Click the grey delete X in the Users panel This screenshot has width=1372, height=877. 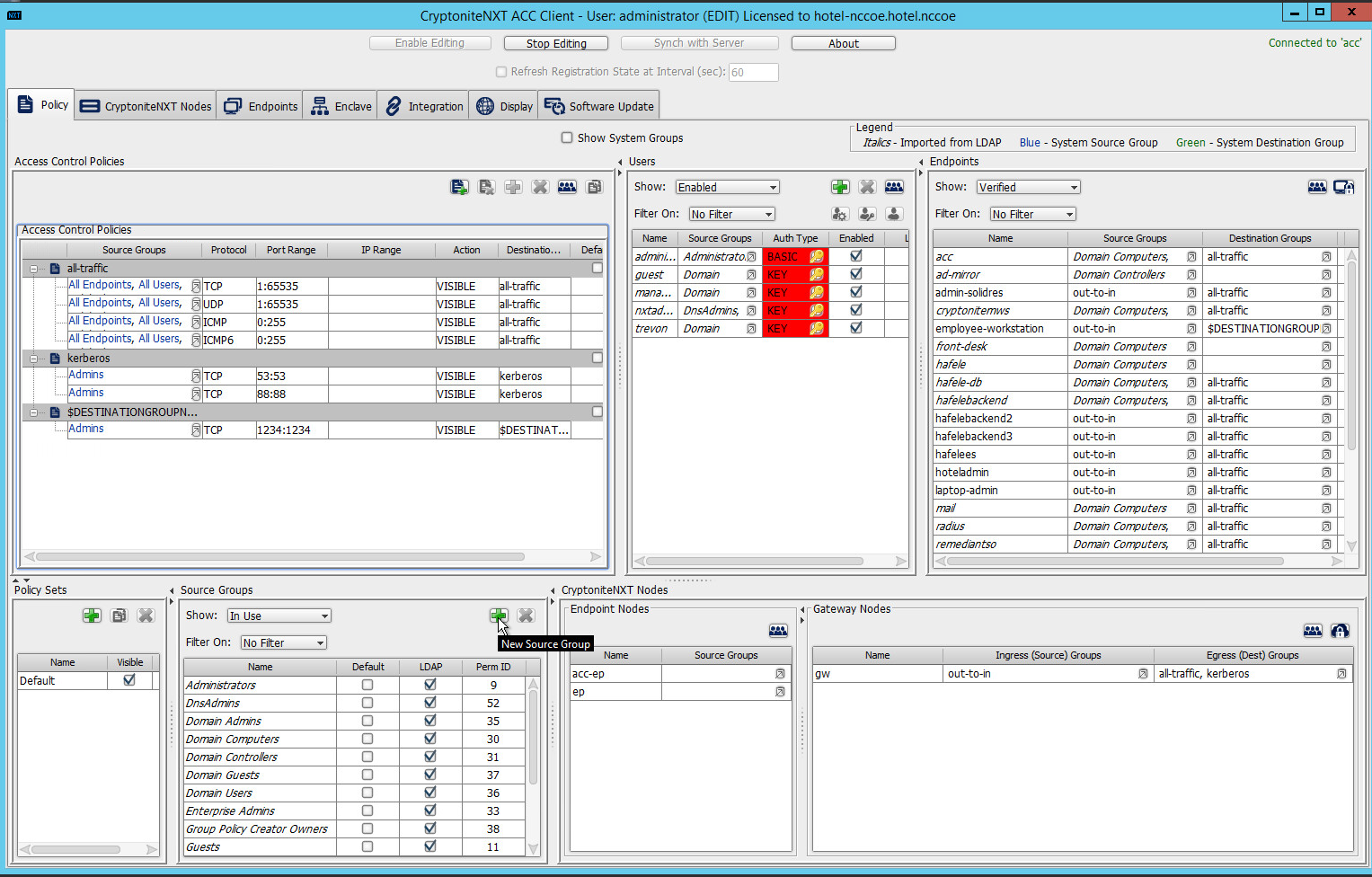(867, 187)
